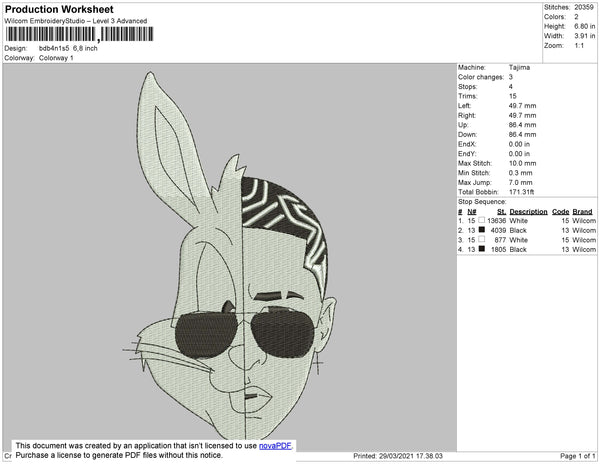Click the black swatch in stop row 2
The width and height of the screenshot is (600, 464).
click(x=482, y=230)
